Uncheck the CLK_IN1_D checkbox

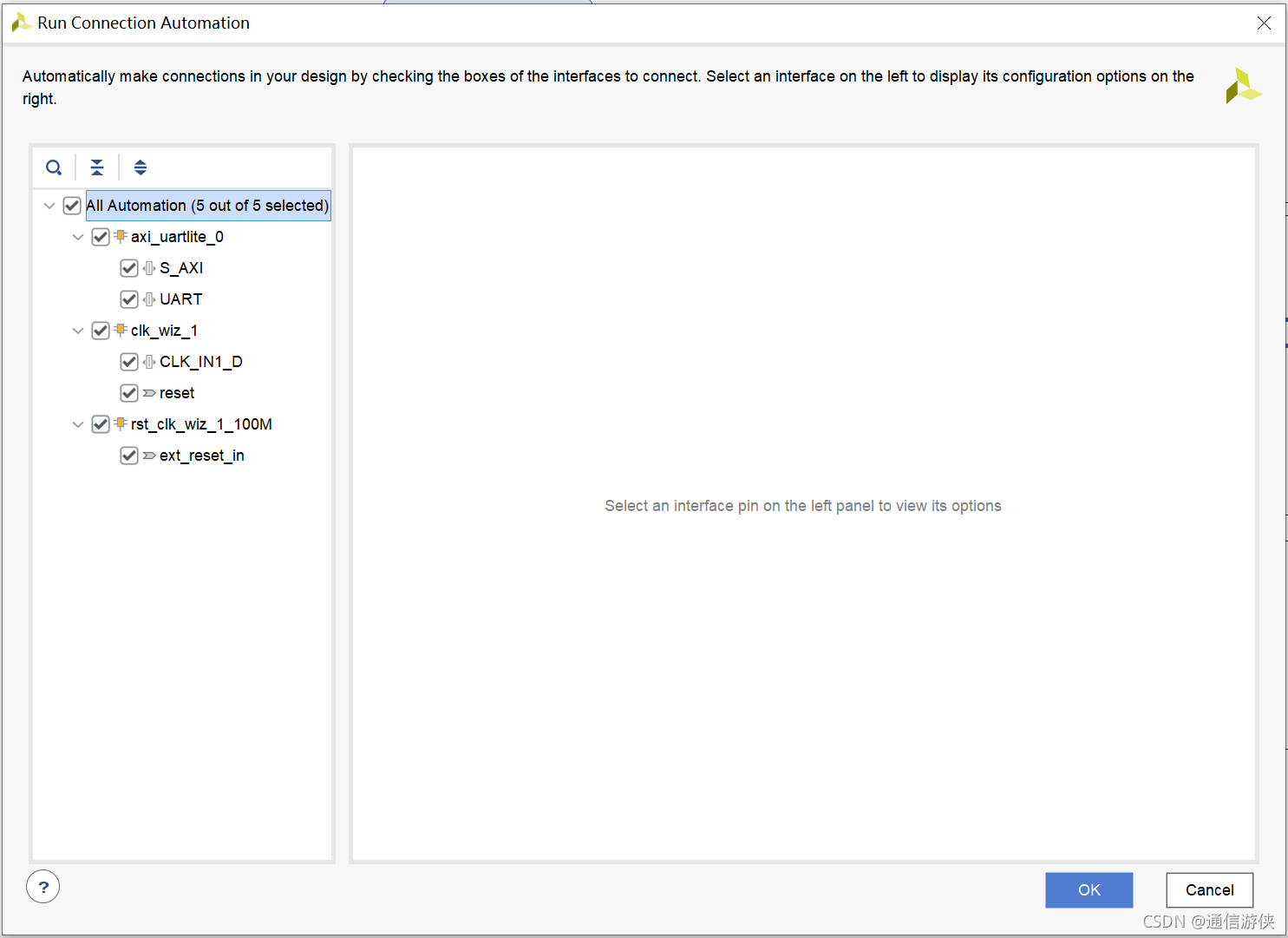(x=129, y=362)
